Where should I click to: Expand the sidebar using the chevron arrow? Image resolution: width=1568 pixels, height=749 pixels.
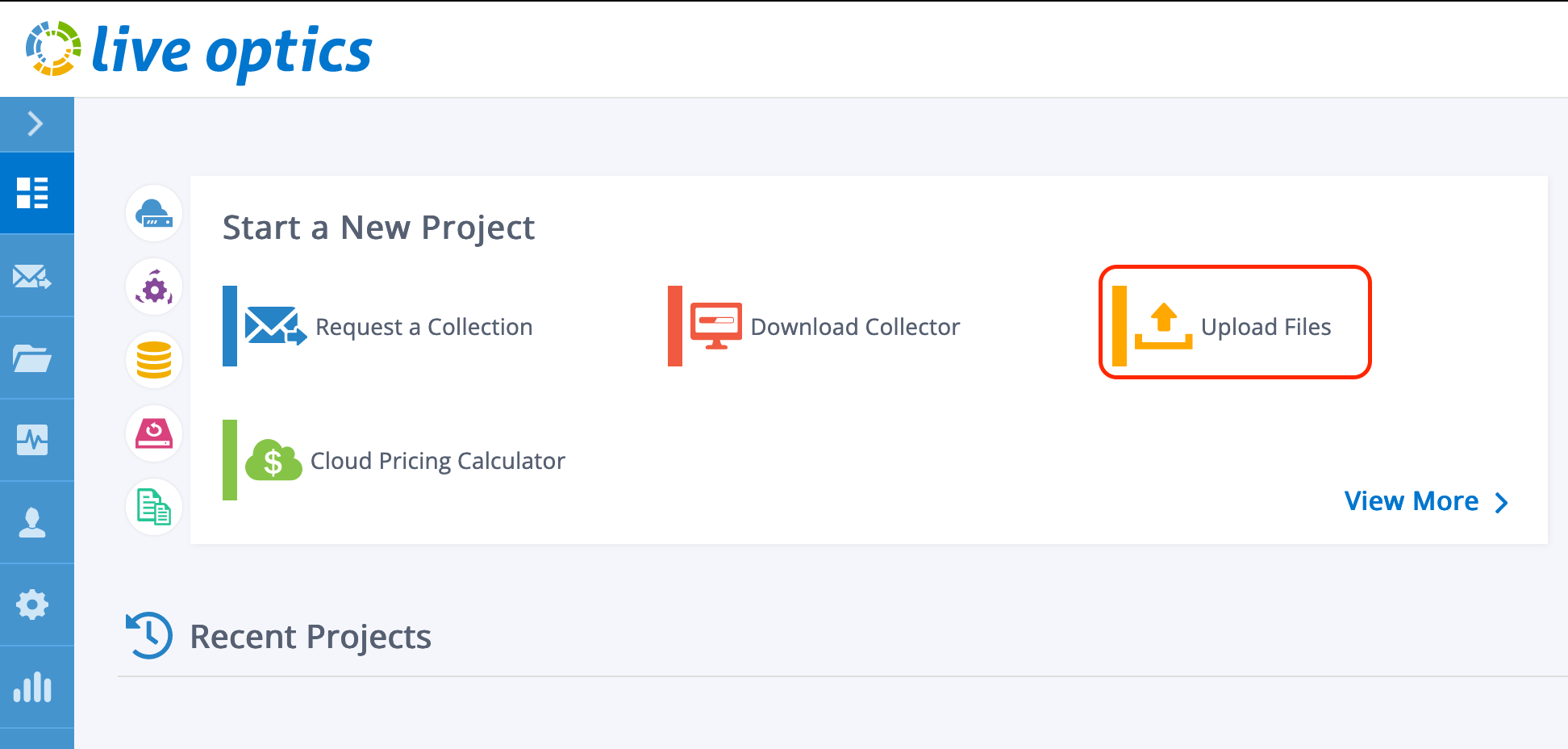36,123
